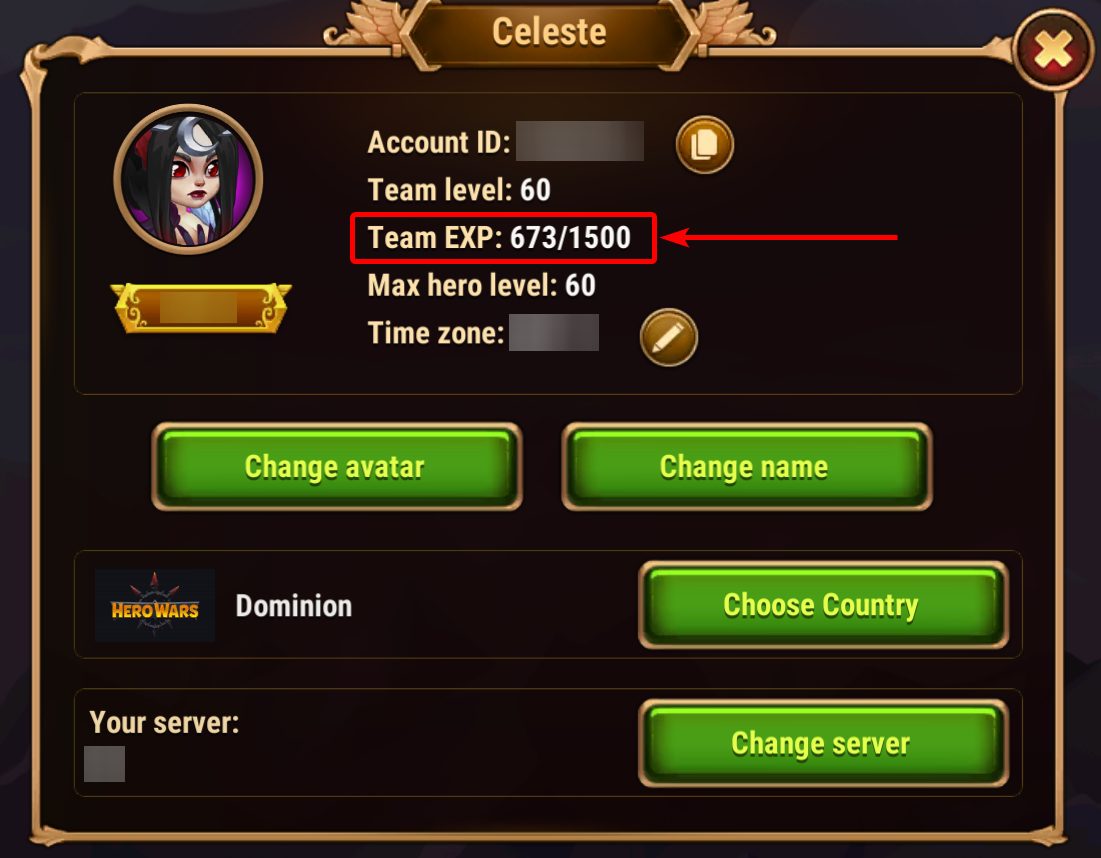Click the Your server label
Image resolution: width=1101 pixels, height=858 pixels.
pos(164,722)
